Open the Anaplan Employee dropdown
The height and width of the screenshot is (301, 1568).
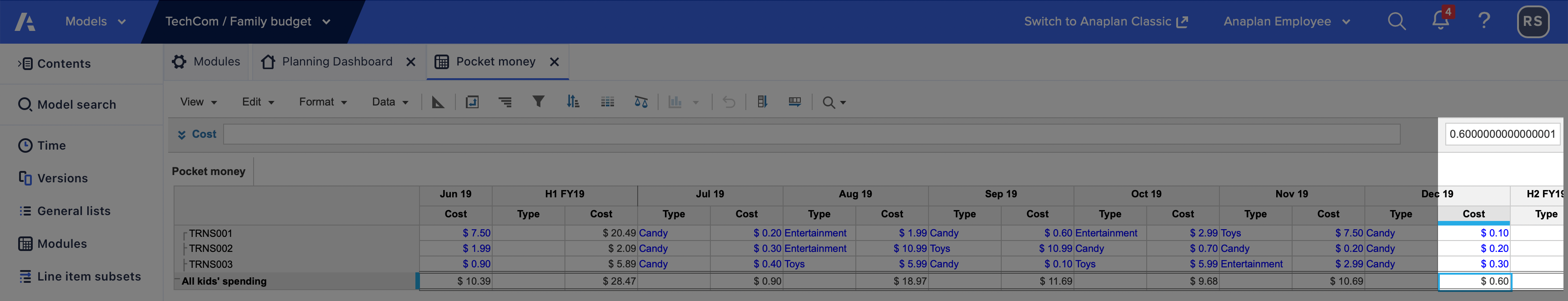click(x=1286, y=21)
